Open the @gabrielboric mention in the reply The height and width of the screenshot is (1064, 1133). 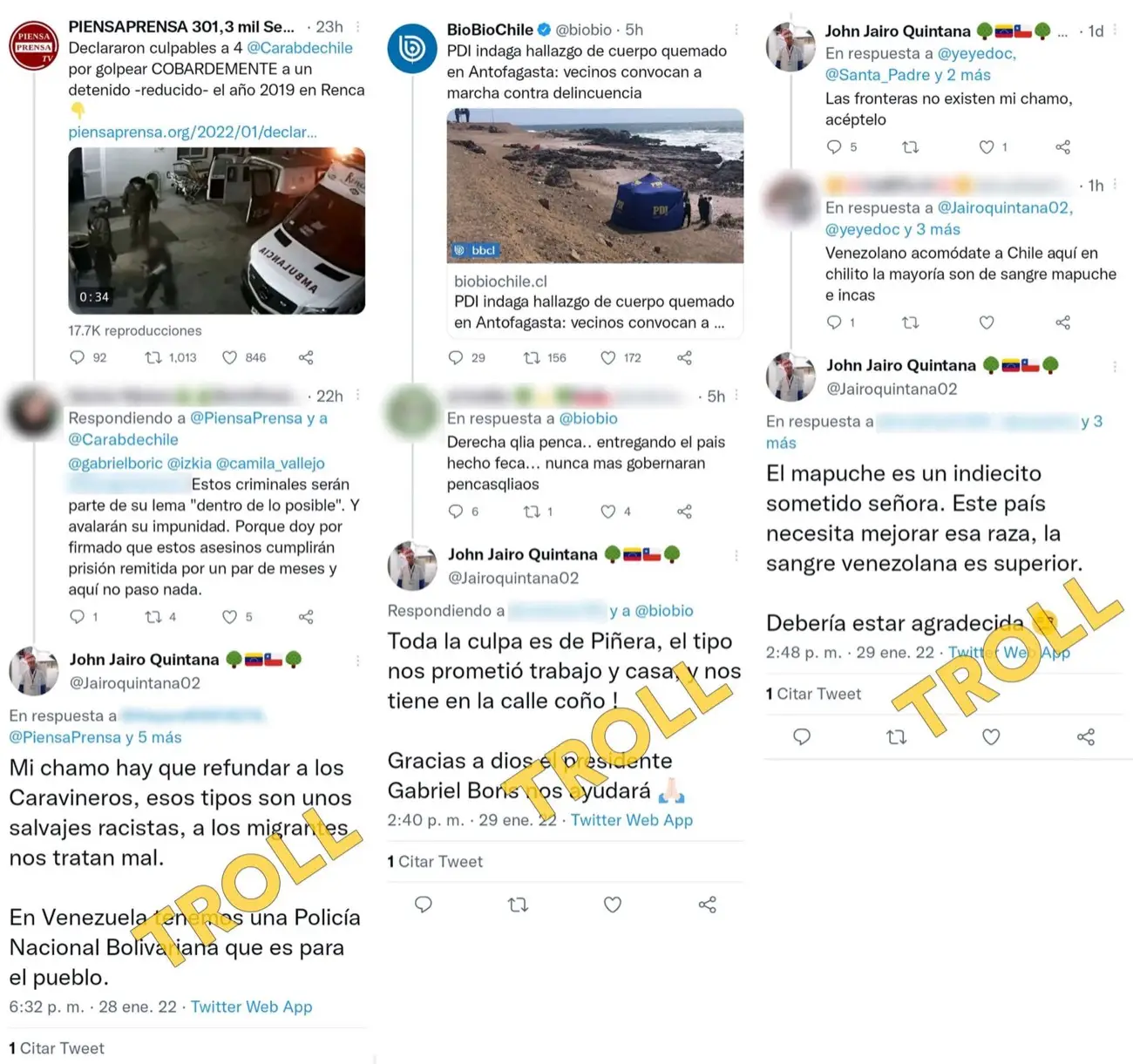115,463
